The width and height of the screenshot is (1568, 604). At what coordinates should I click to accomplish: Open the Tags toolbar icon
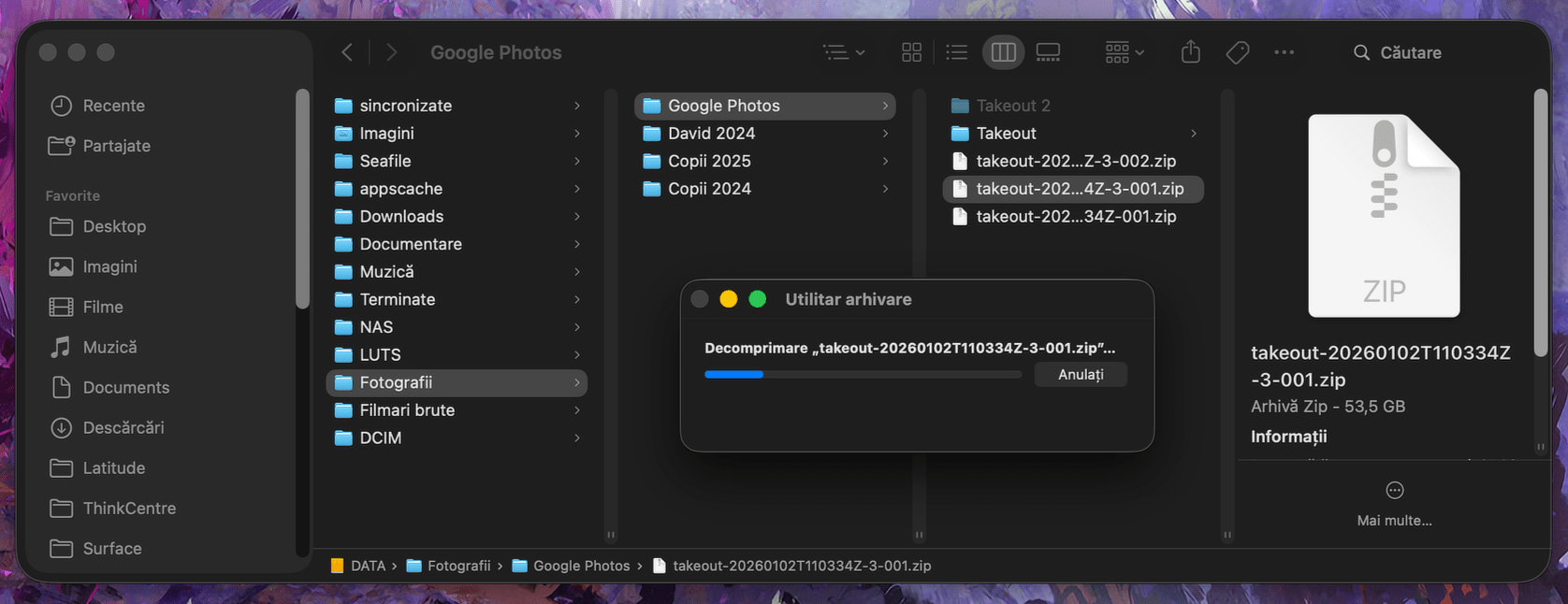click(1237, 52)
